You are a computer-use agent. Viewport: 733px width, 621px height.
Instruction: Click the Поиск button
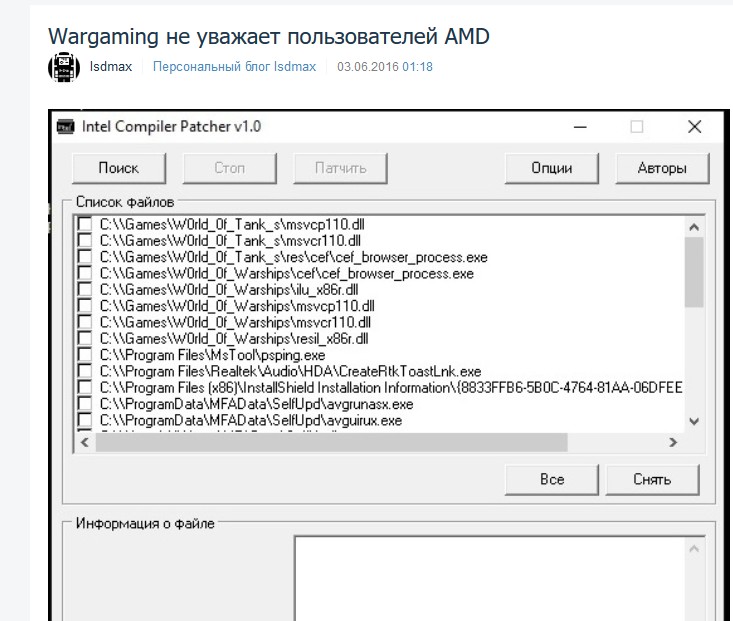119,168
